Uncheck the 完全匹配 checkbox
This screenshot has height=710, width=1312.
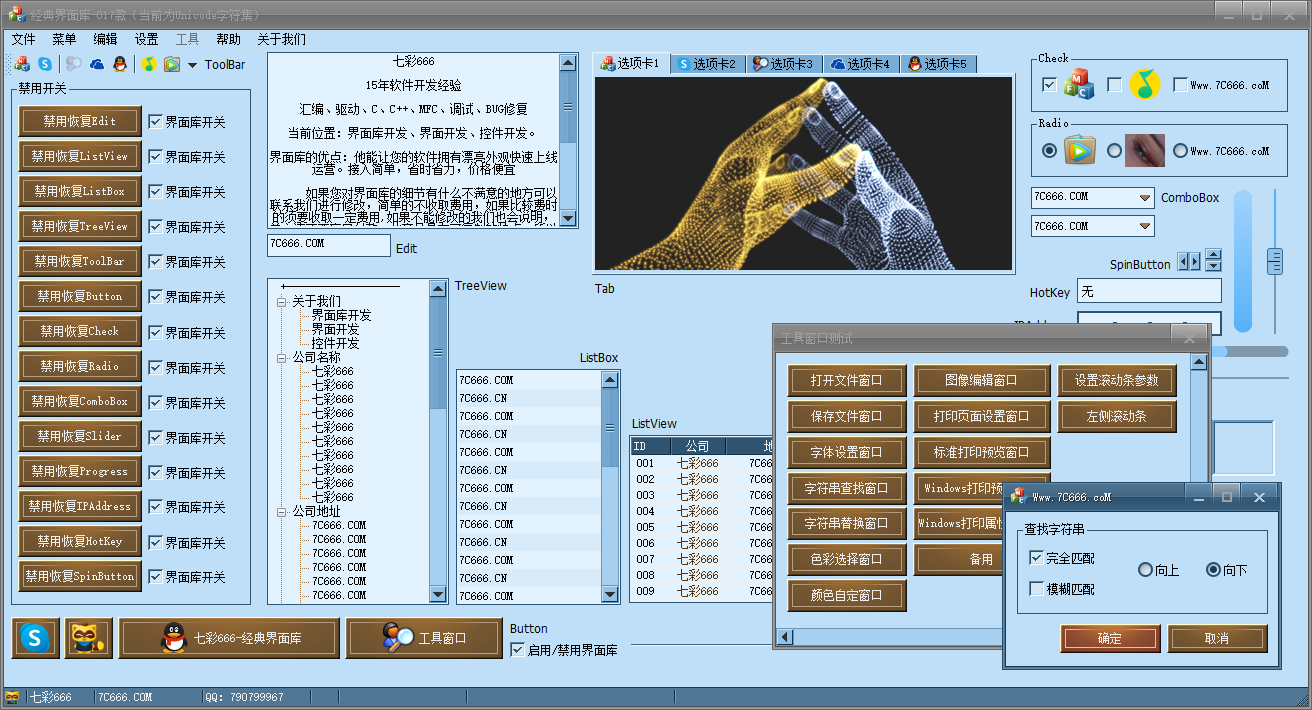click(1037, 558)
